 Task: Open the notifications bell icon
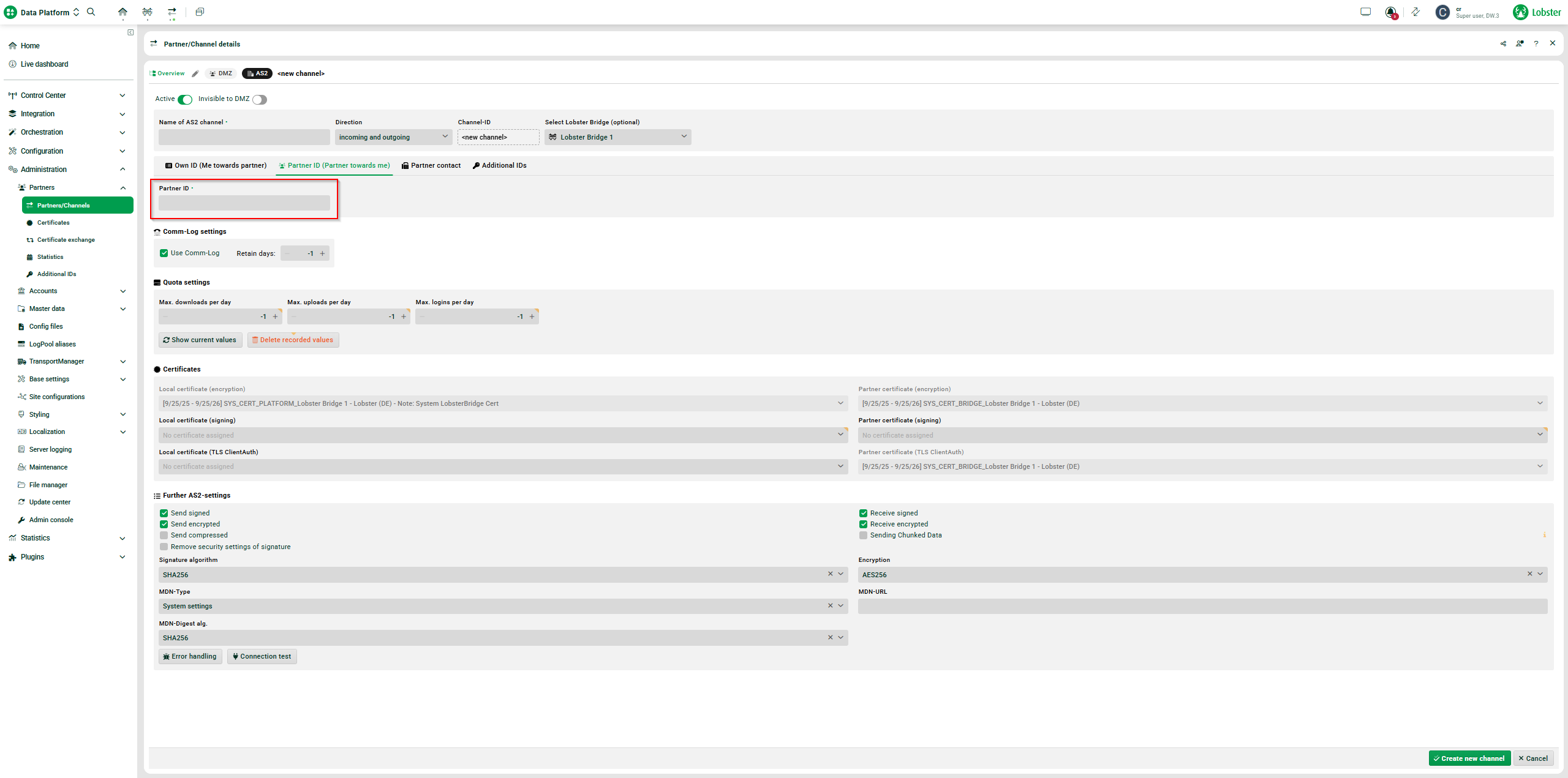[x=1390, y=12]
